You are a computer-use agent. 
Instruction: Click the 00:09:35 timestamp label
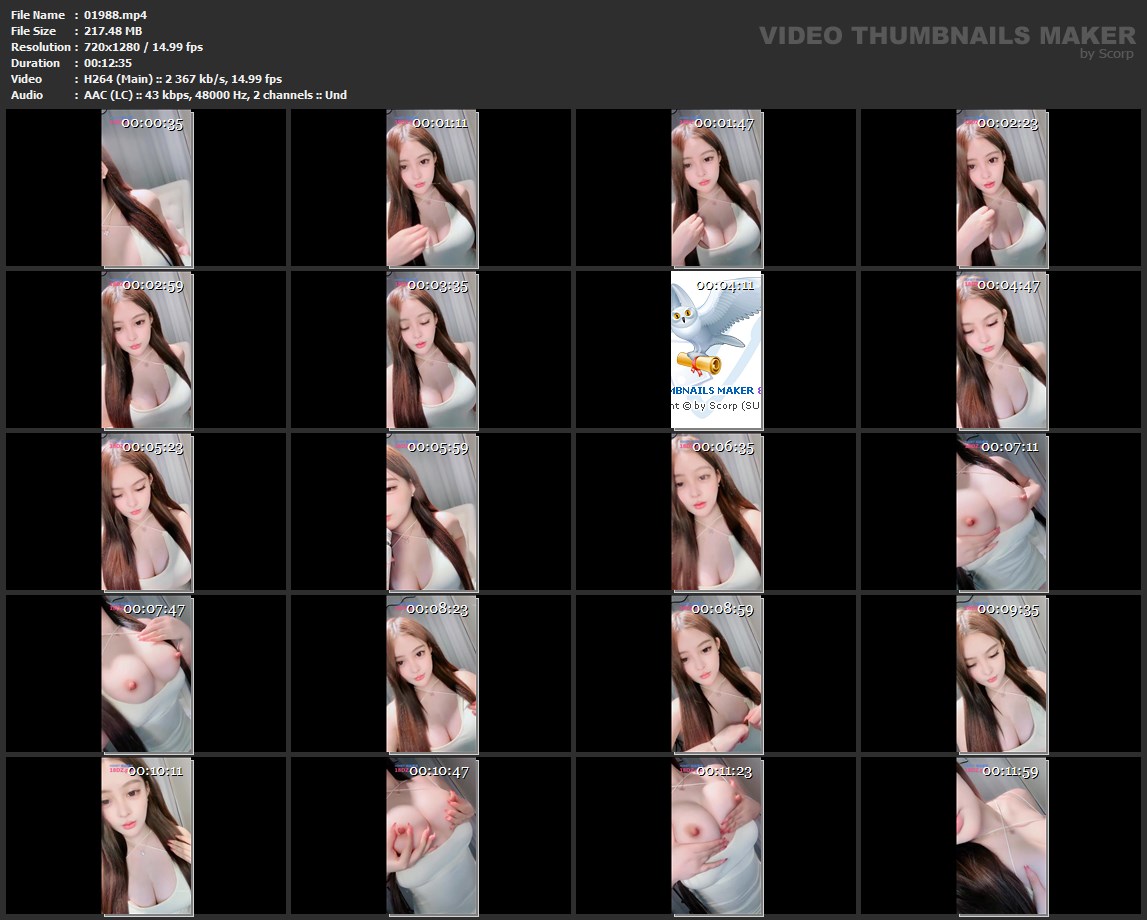tap(1008, 609)
